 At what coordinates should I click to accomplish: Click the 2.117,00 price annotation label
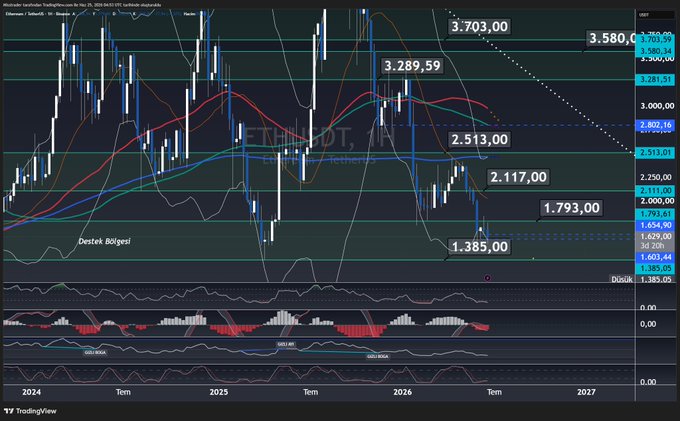click(x=518, y=177)
